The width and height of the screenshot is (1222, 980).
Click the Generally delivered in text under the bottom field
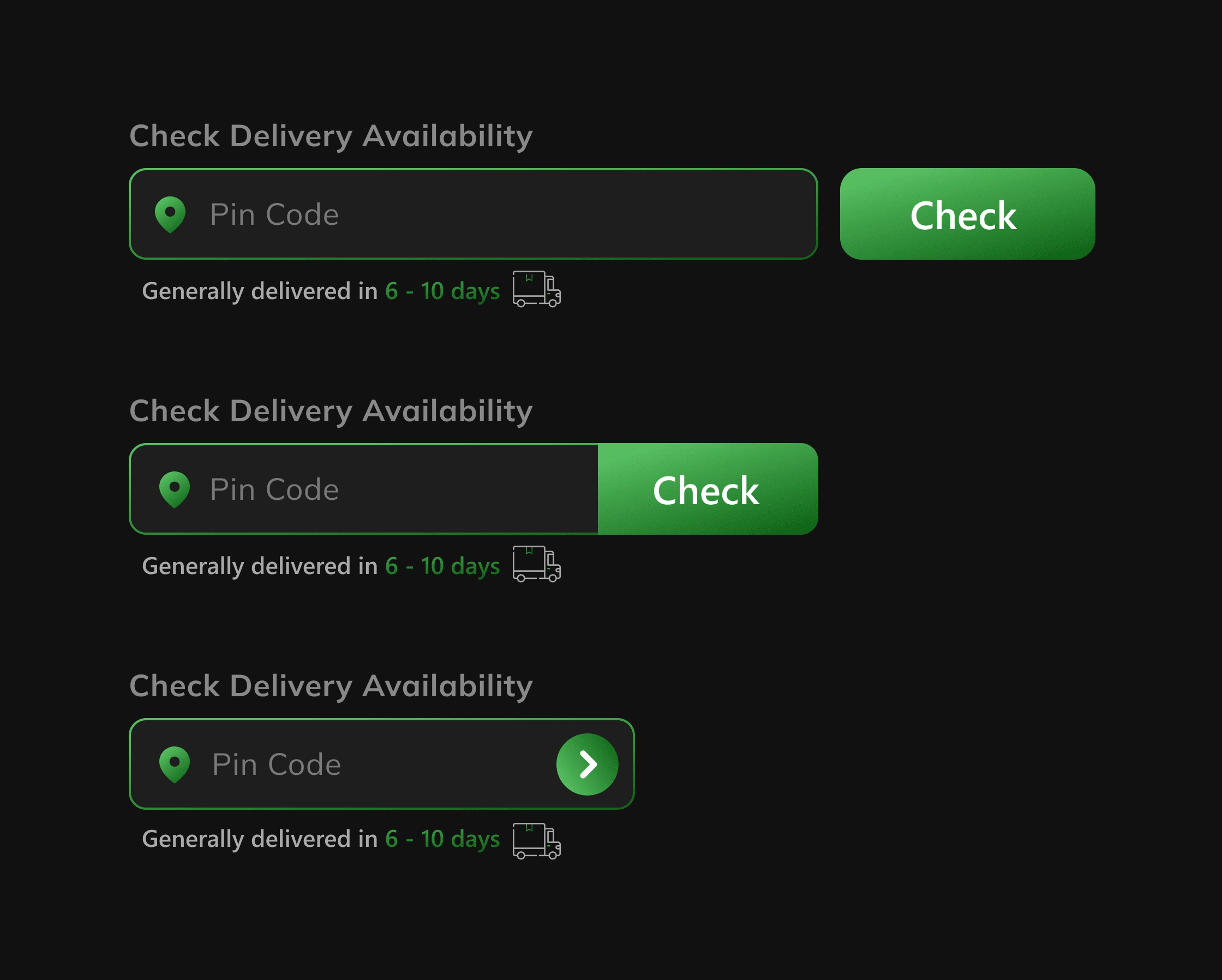point(260,839)
